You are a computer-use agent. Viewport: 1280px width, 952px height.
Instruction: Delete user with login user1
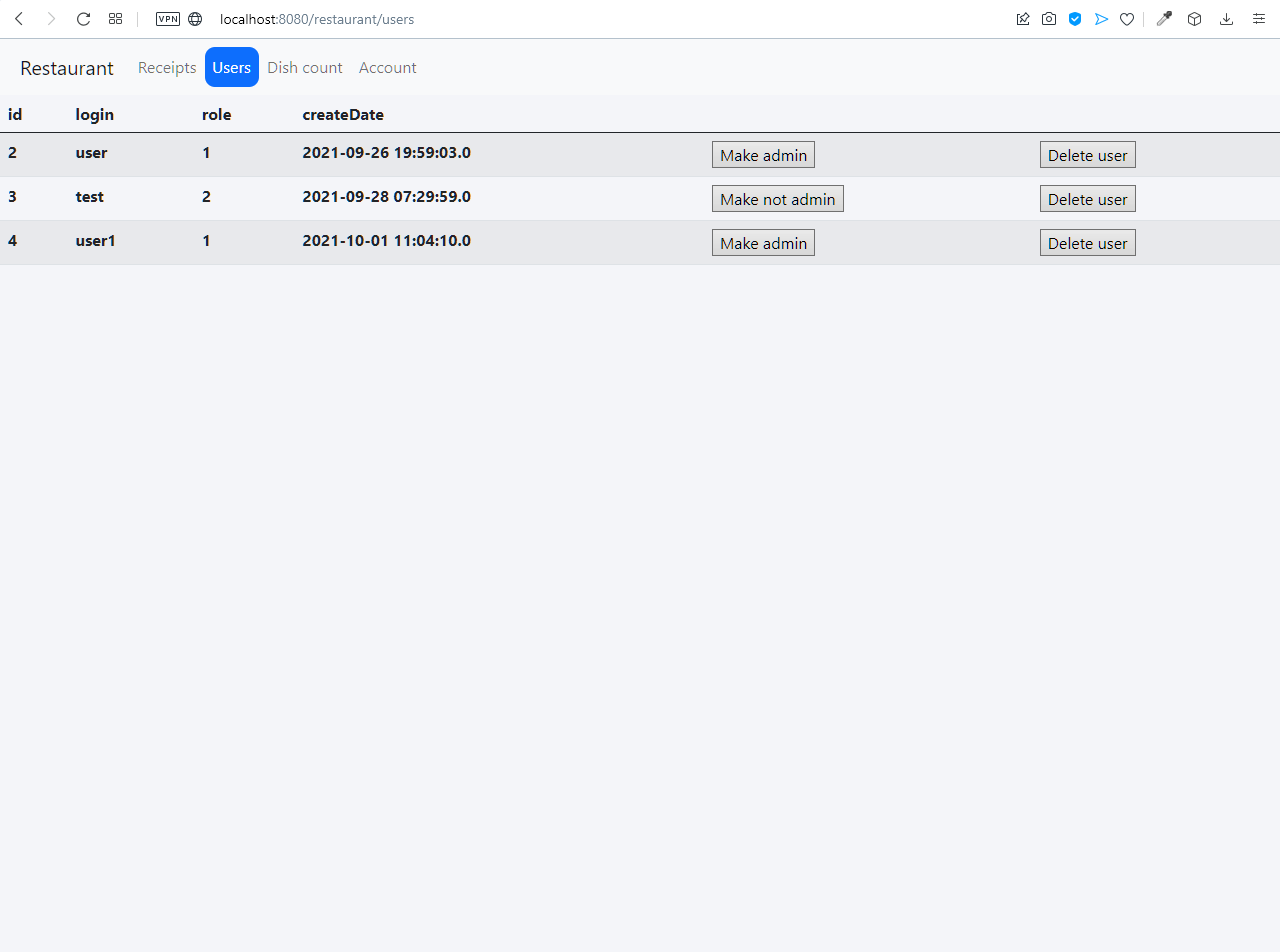(x=1088, y=243)
